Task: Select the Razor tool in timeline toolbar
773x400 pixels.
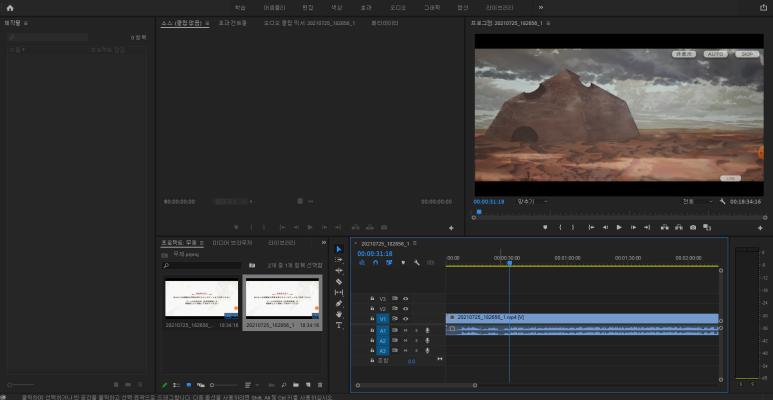Action: 339,282
